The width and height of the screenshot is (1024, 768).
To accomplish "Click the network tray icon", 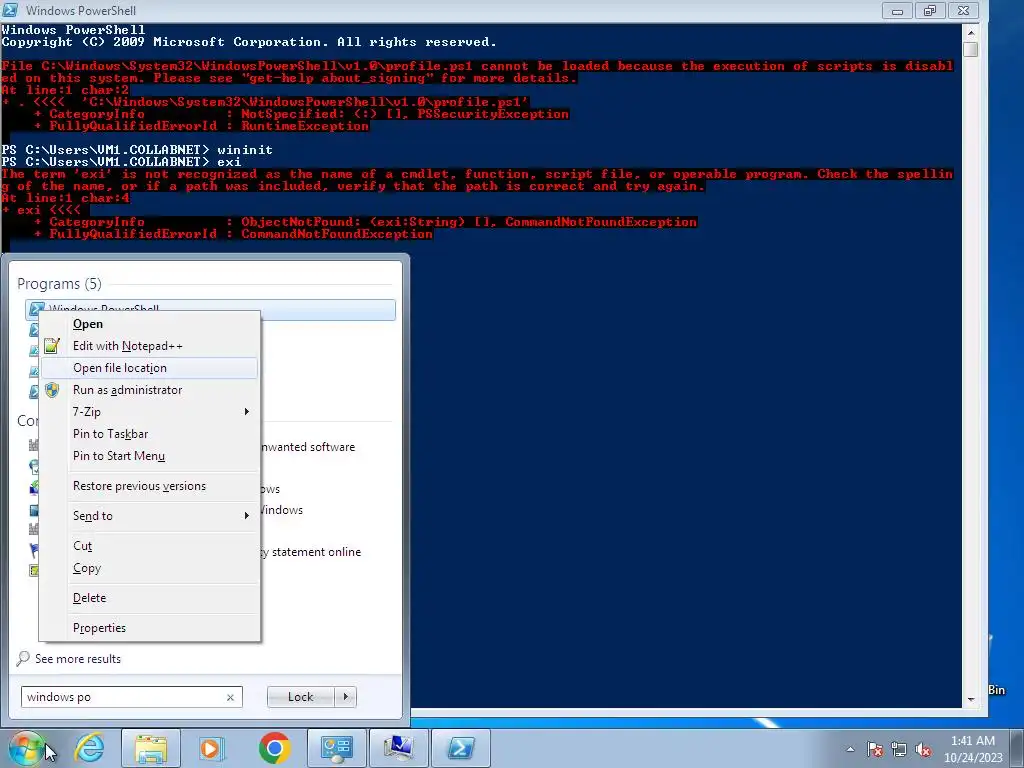I will click(x=899, y=749).
